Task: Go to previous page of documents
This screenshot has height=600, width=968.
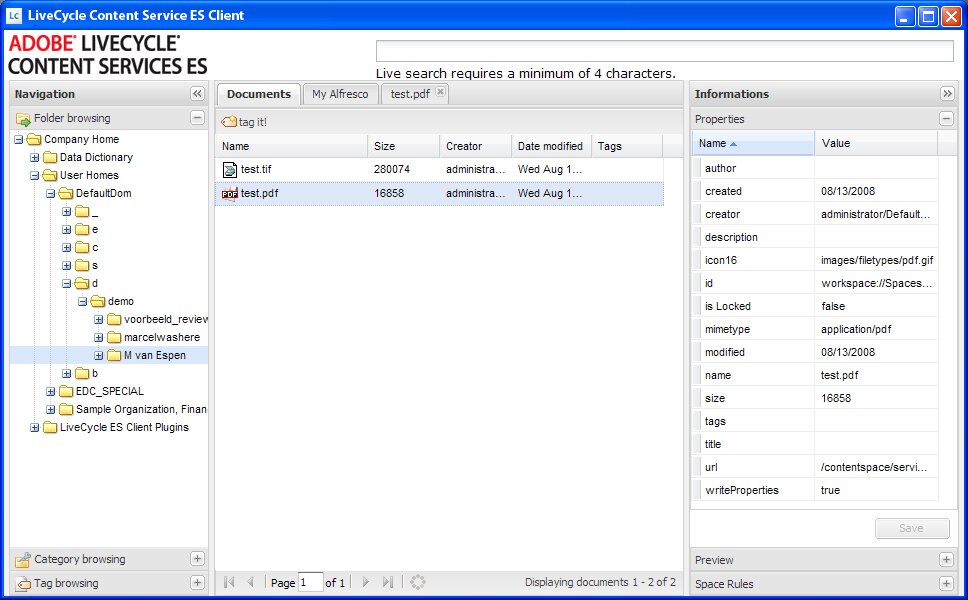Action: [x=251, y=582]
